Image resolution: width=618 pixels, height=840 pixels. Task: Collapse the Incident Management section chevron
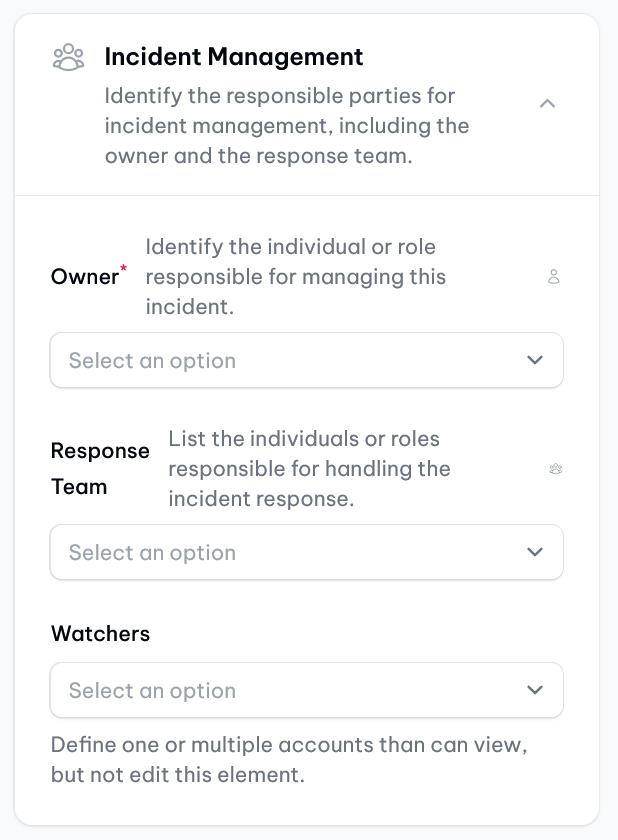coord(547,103)
